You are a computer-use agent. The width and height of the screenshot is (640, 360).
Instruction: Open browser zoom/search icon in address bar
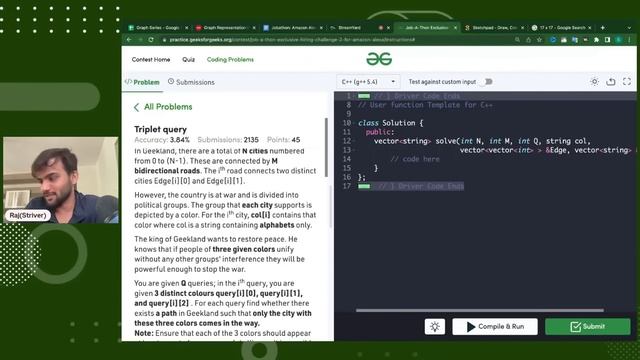pos(517,40)
